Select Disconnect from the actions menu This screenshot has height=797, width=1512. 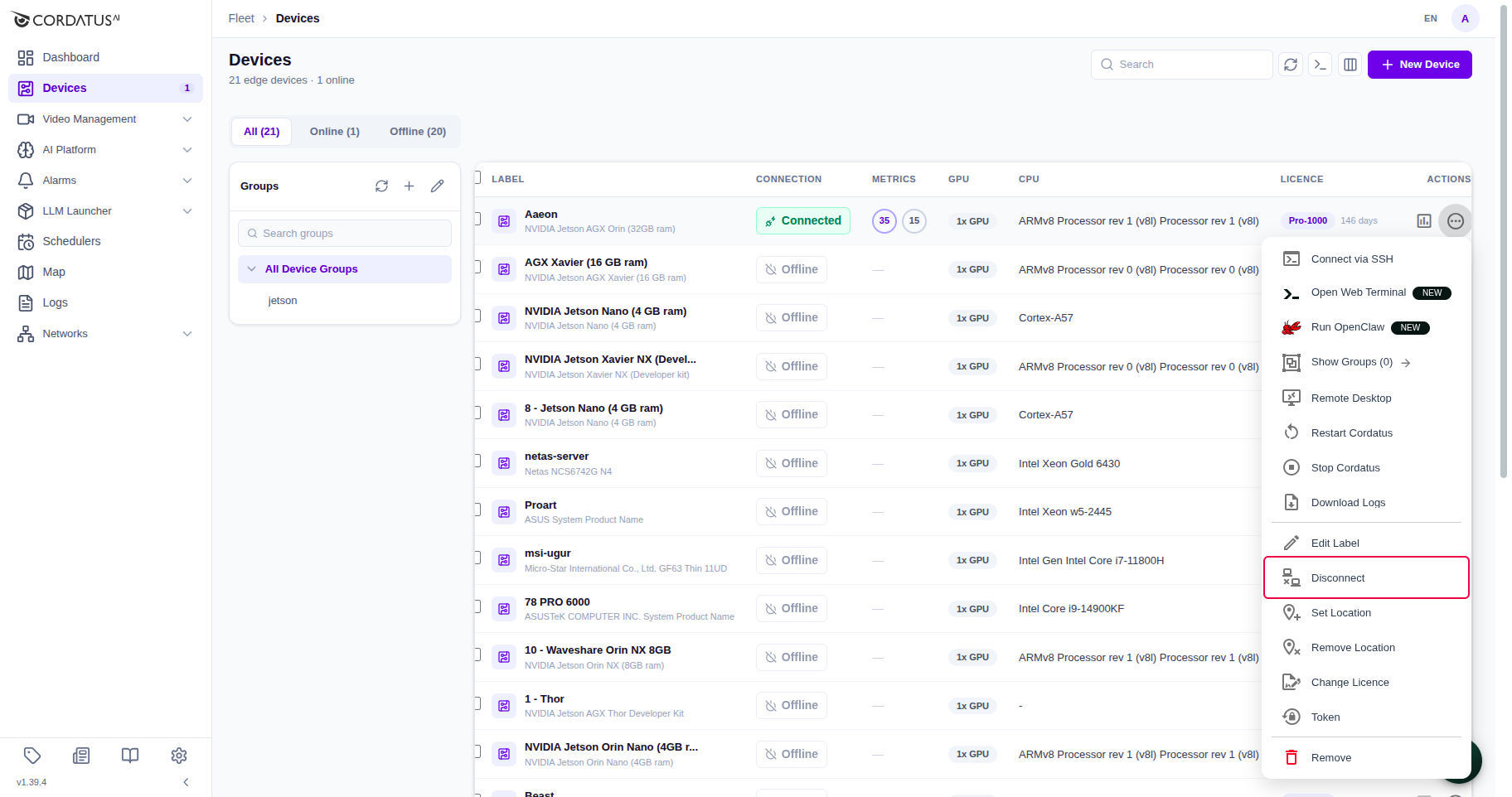[x=1366, y=577]
